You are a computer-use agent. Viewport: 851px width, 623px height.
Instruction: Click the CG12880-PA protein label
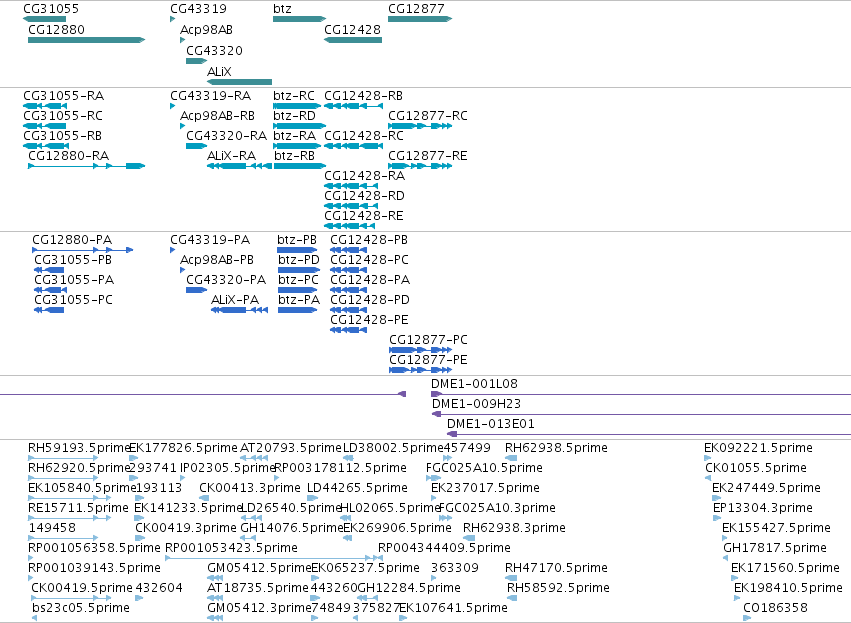72,240
